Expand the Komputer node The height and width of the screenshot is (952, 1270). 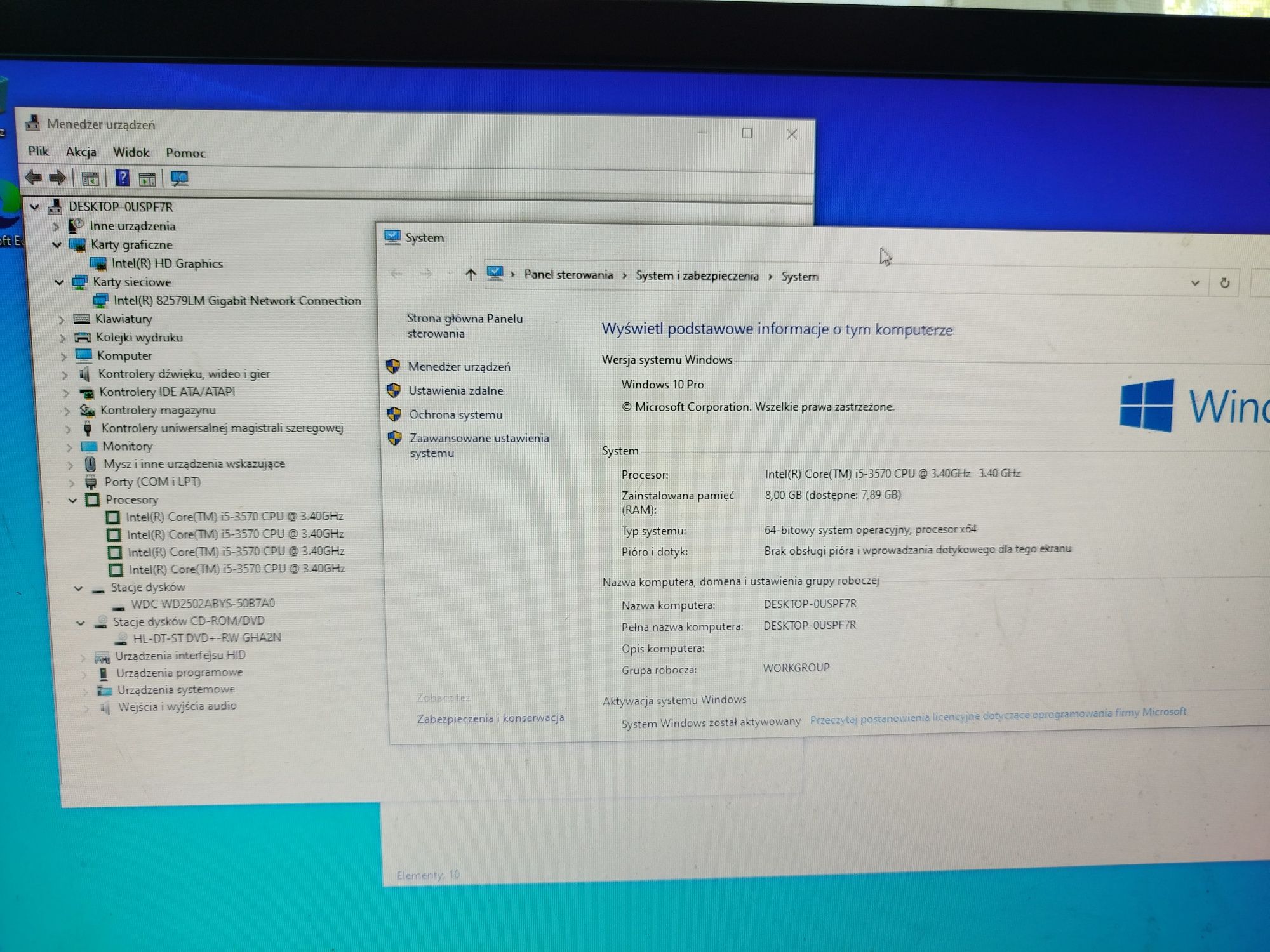coord(64,356)
